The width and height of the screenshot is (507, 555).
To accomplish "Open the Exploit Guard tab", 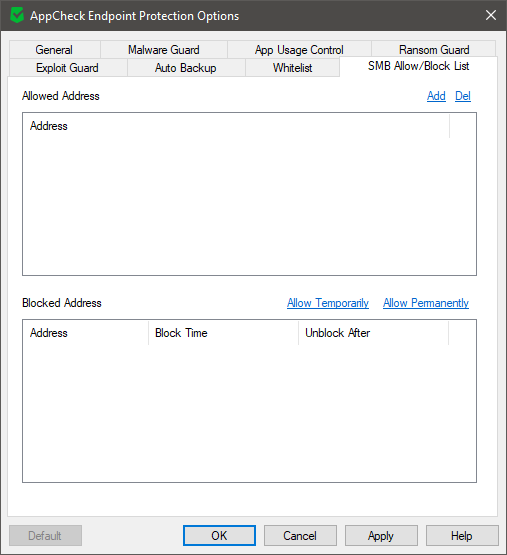I will 67,68.
